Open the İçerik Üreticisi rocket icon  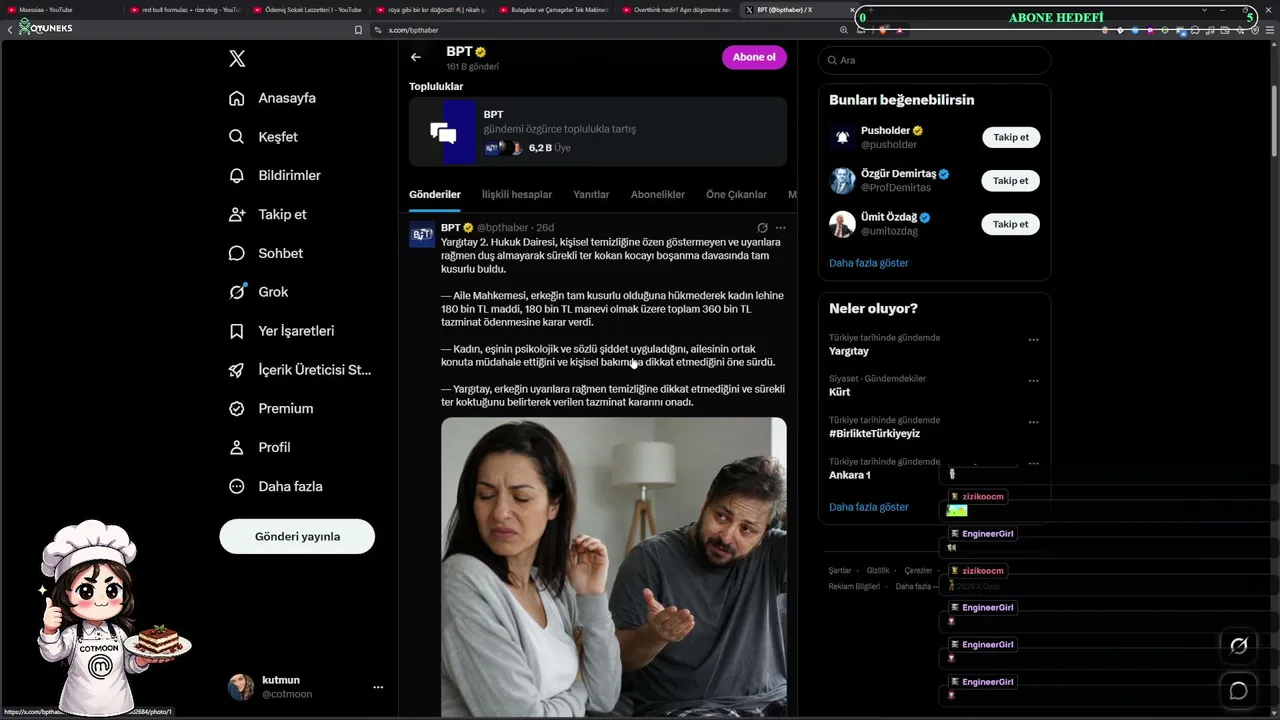pos(237,370)
